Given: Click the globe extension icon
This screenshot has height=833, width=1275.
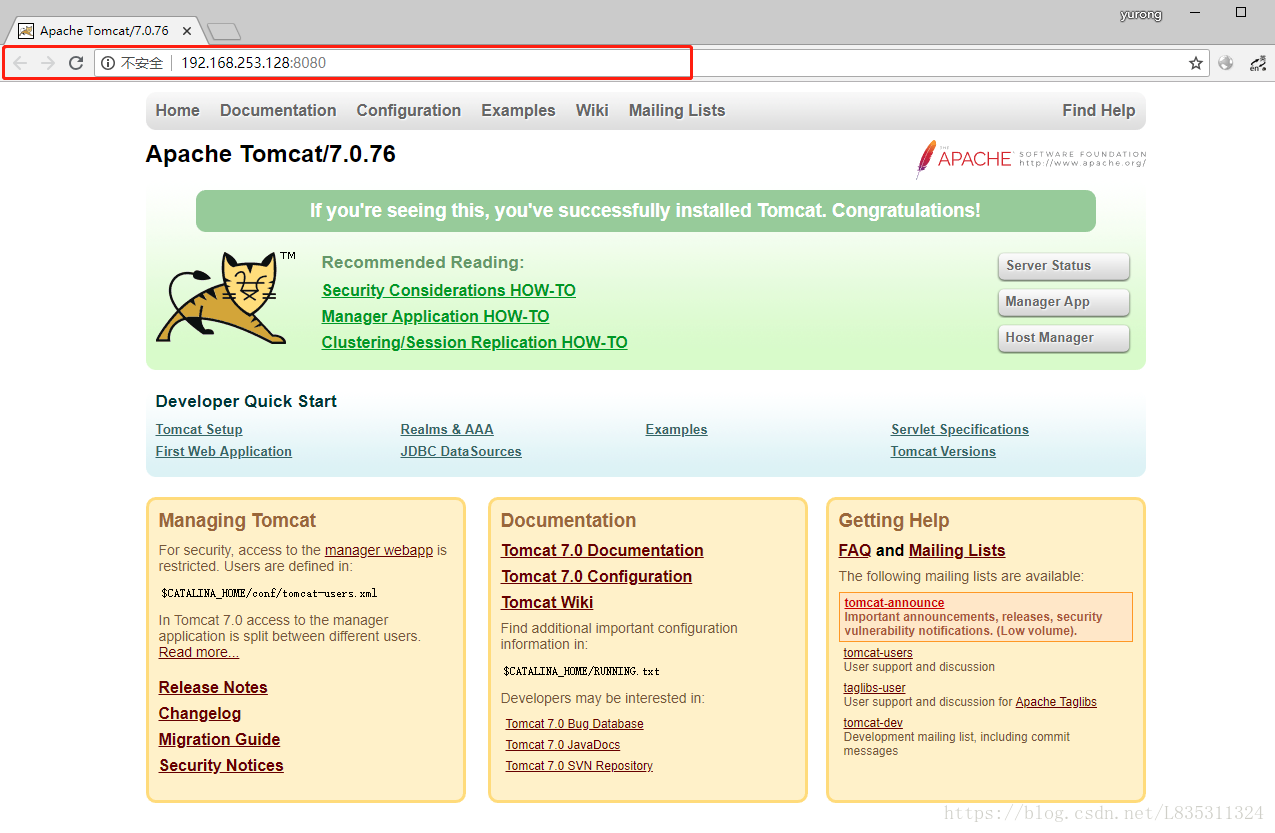Looking at the screenshot, I should coord(1226,63).
